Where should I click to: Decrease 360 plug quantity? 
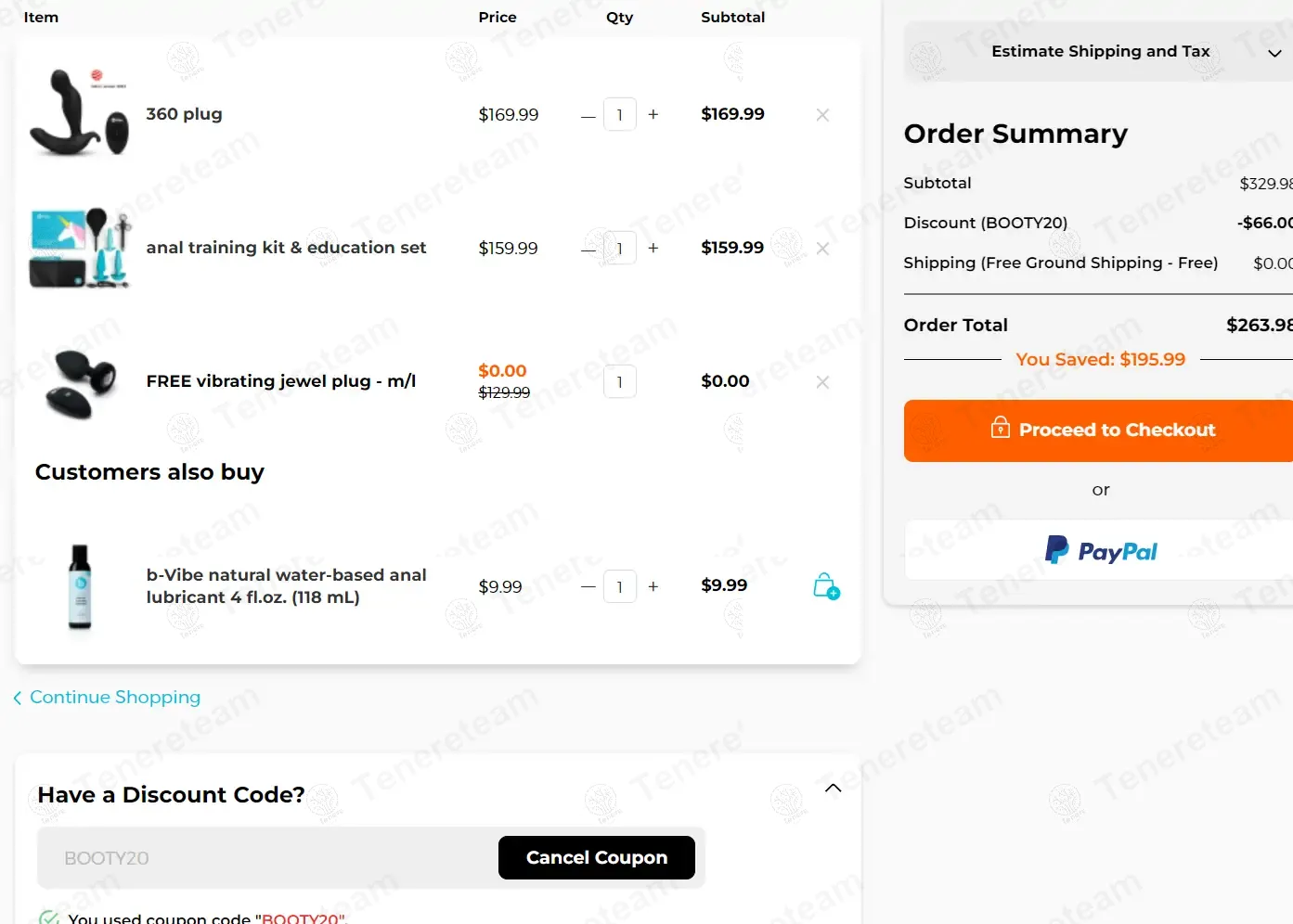pyautogui.click(x=588, y=115)
